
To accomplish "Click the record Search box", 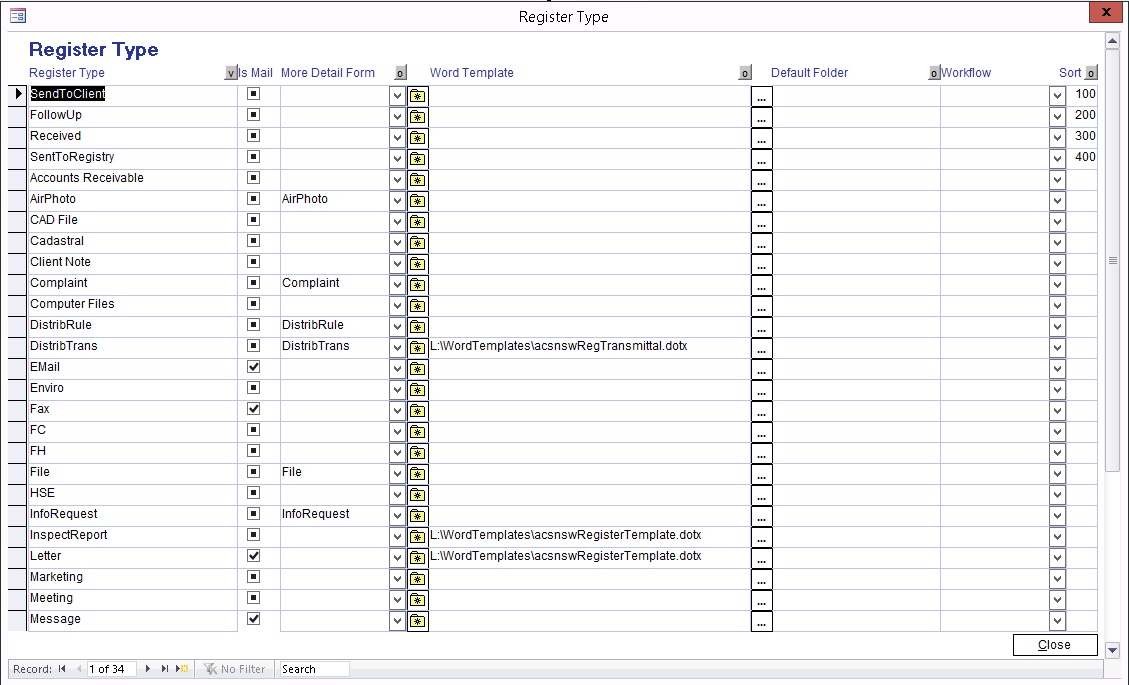I will pyautogui.click(x=314, y=669).
